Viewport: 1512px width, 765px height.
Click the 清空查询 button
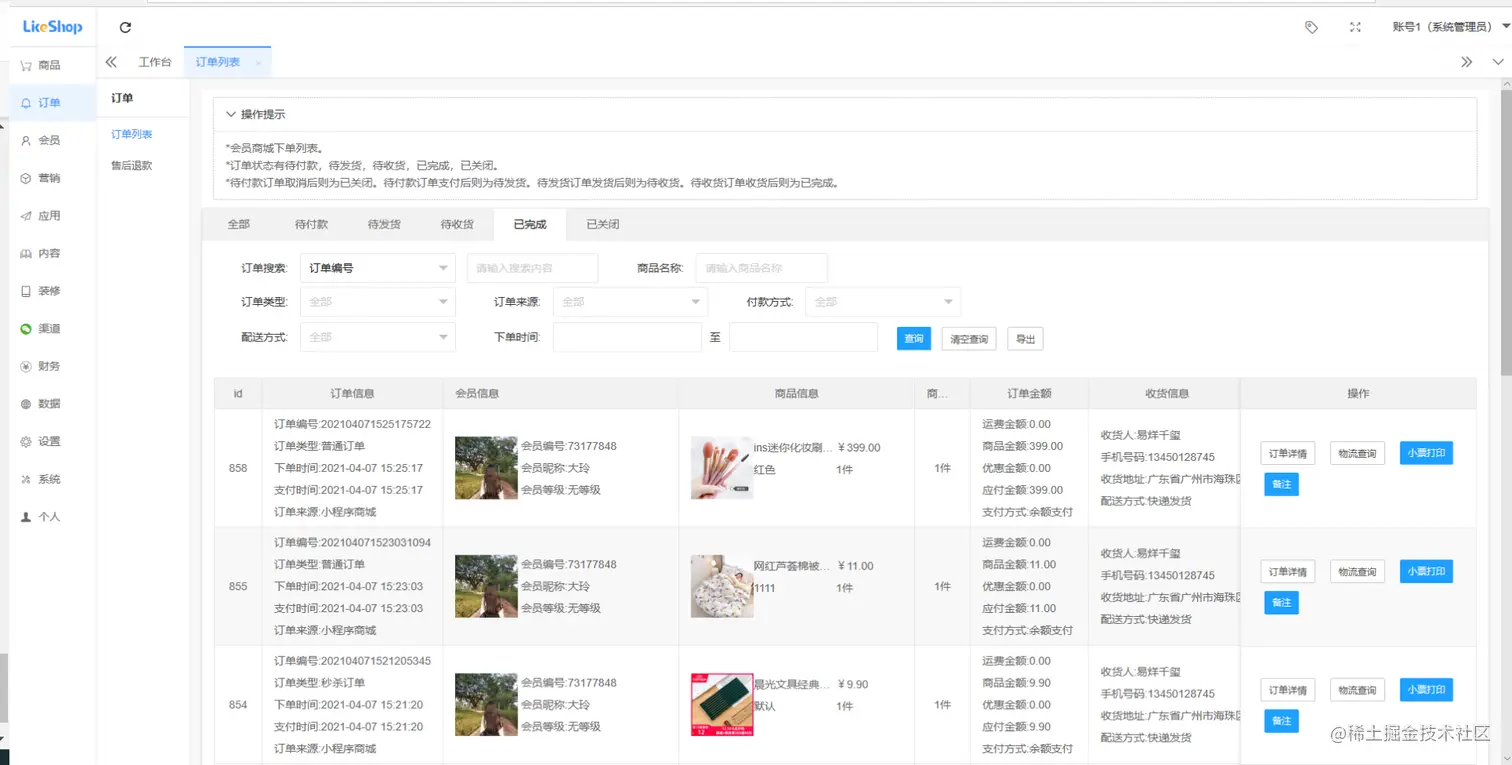[970, 339]
